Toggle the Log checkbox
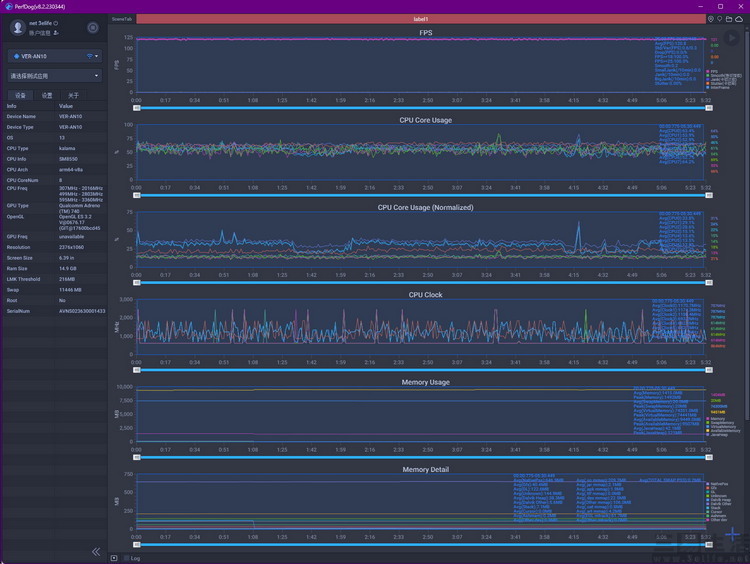 (127, 558)
